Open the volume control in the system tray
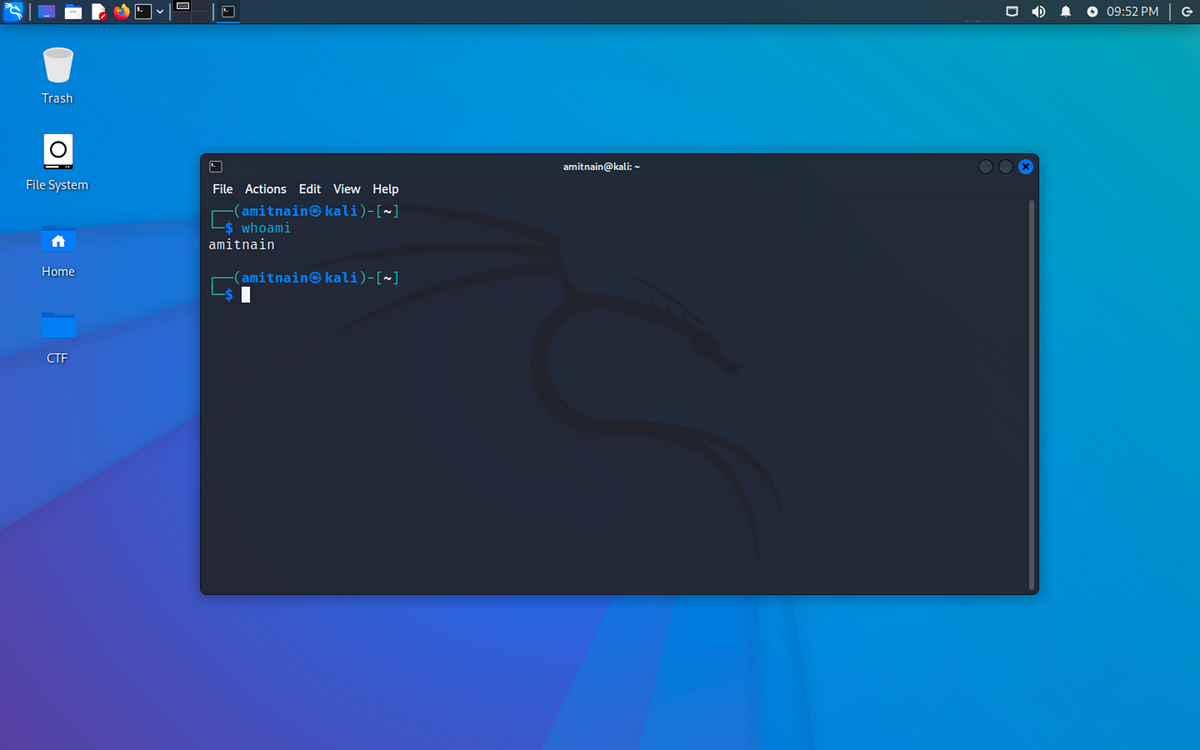The image size is (1200, 750). point(1038,11)
